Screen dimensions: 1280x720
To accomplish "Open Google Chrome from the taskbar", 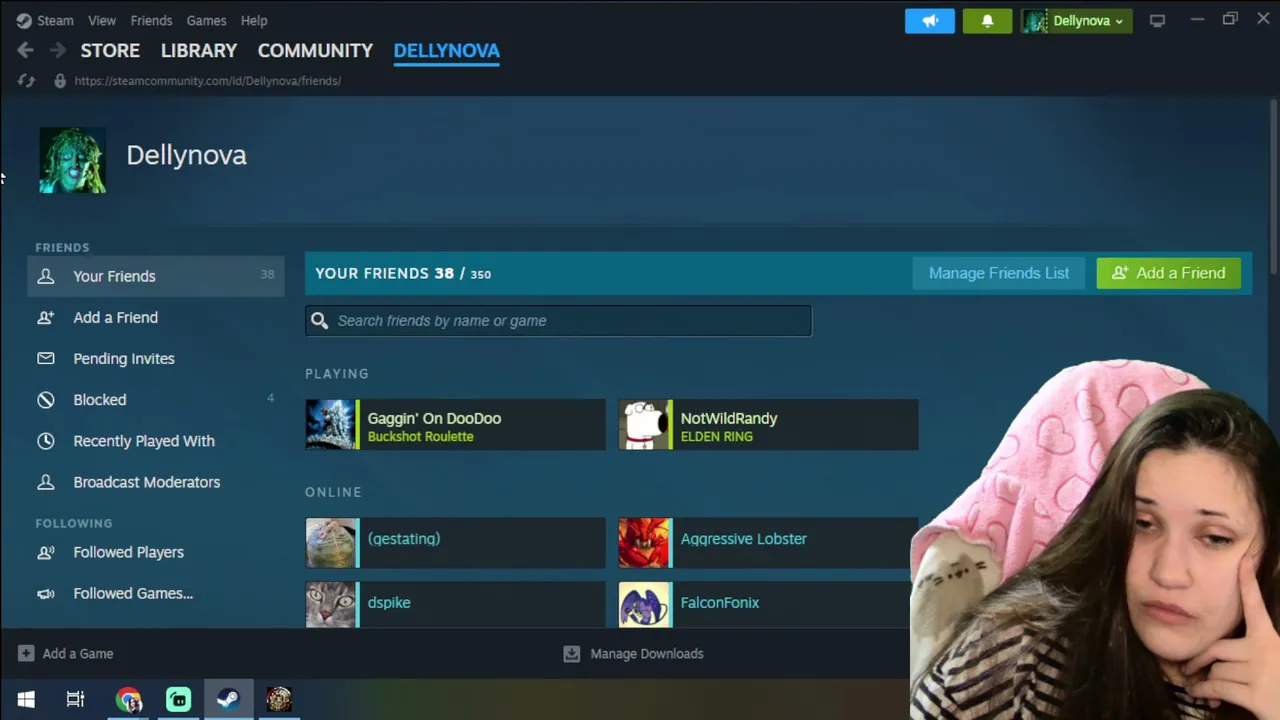I will pyautogui.click(x=128, y=699).
